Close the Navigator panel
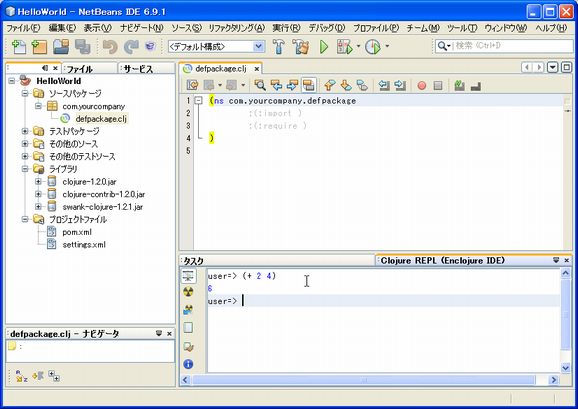 (169, 334)
